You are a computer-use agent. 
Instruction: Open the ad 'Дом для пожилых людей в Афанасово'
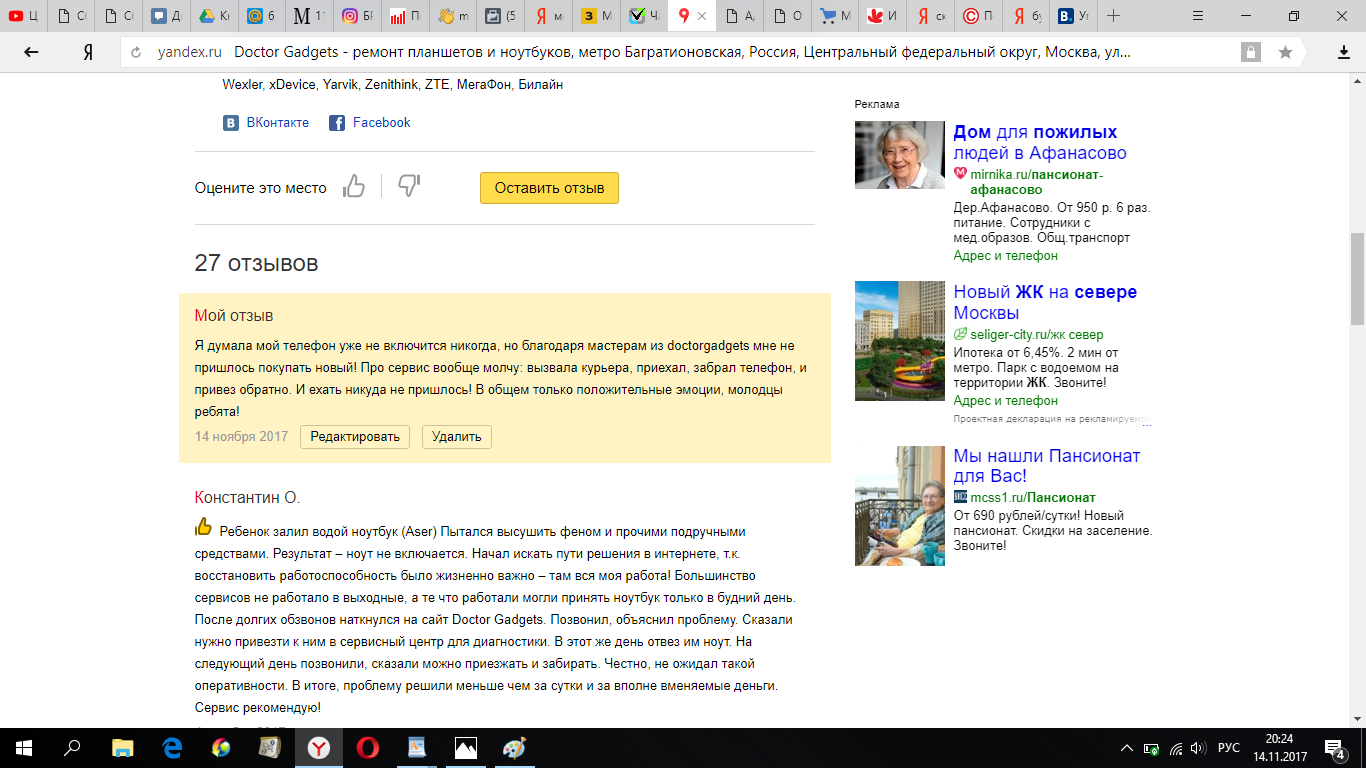coord(1040,142)
